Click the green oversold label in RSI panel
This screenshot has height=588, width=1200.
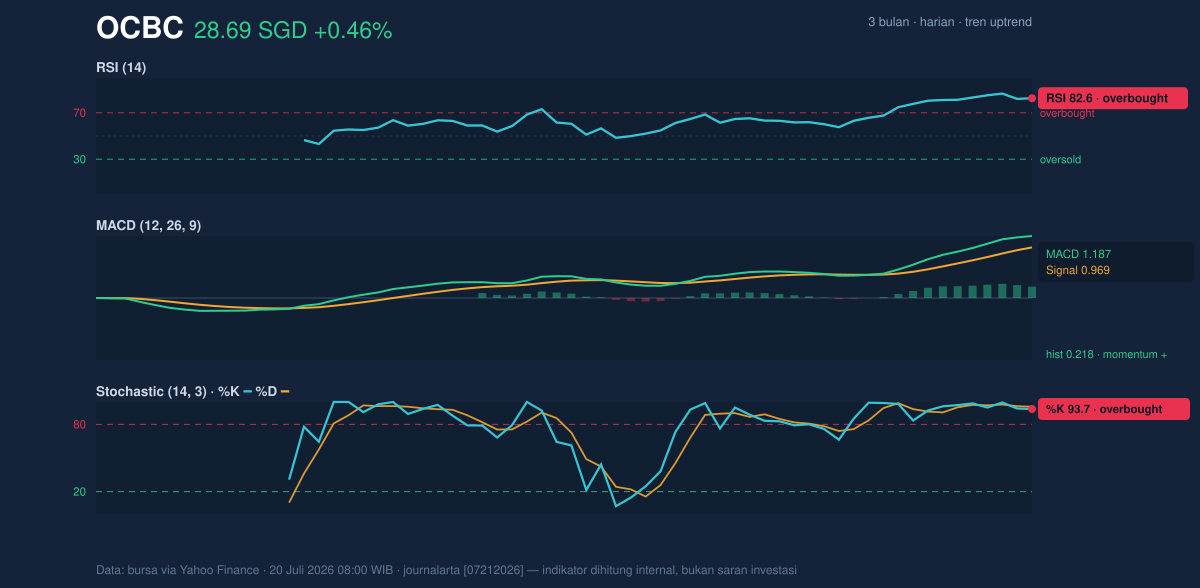click(1060, 159)
